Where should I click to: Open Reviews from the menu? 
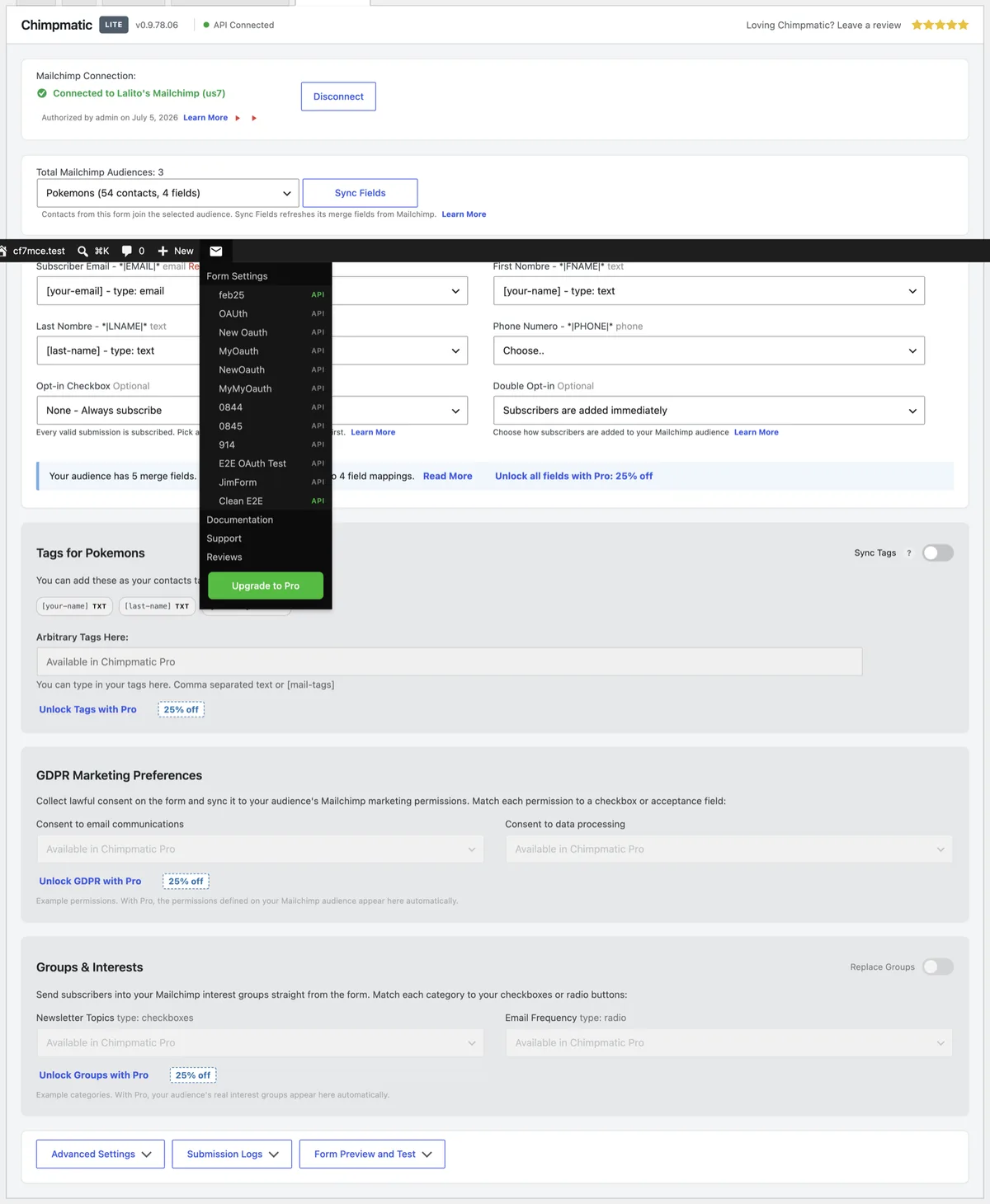coord(224,557)
